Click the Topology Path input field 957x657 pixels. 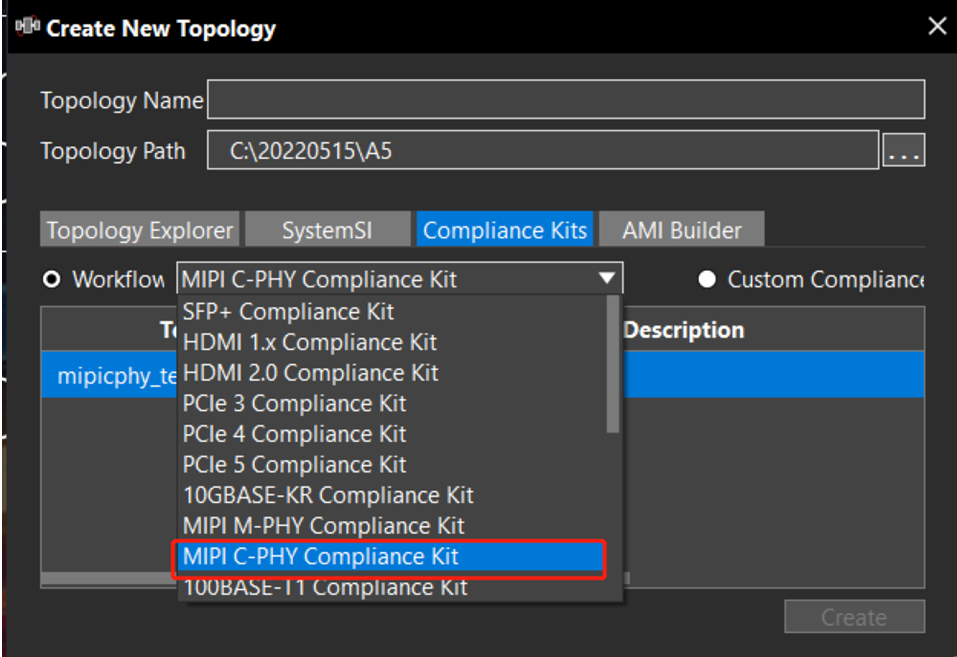coord(543,150)
